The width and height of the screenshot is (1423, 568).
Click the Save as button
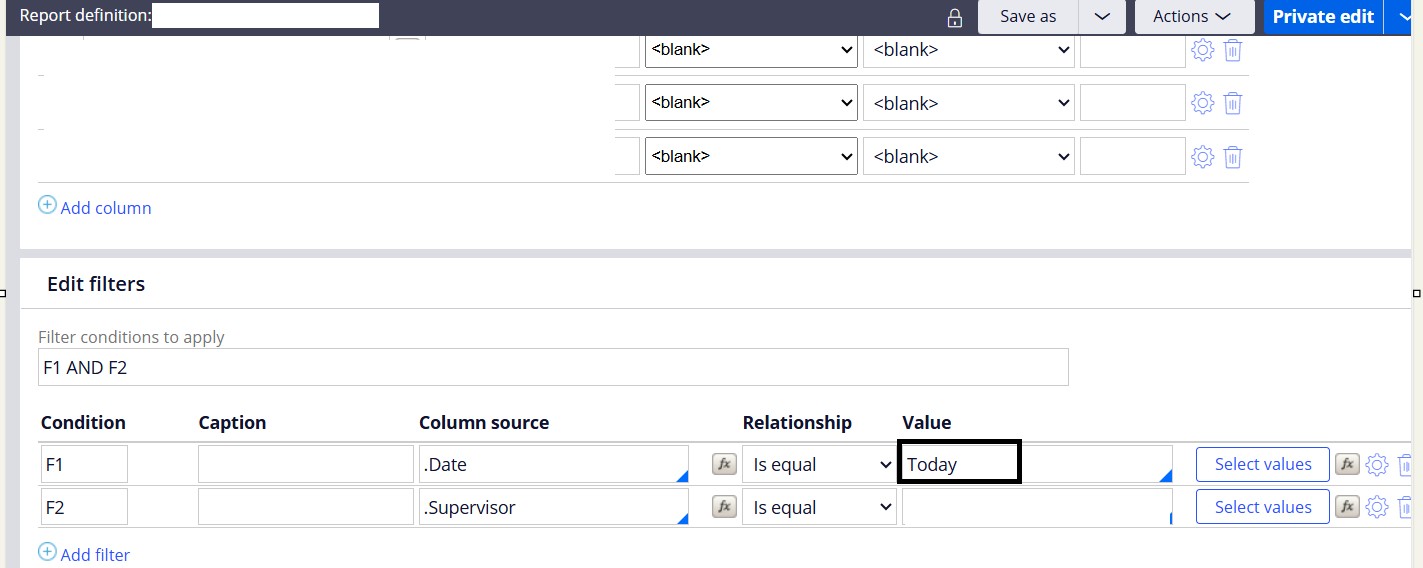click(x=1028, y=17)
